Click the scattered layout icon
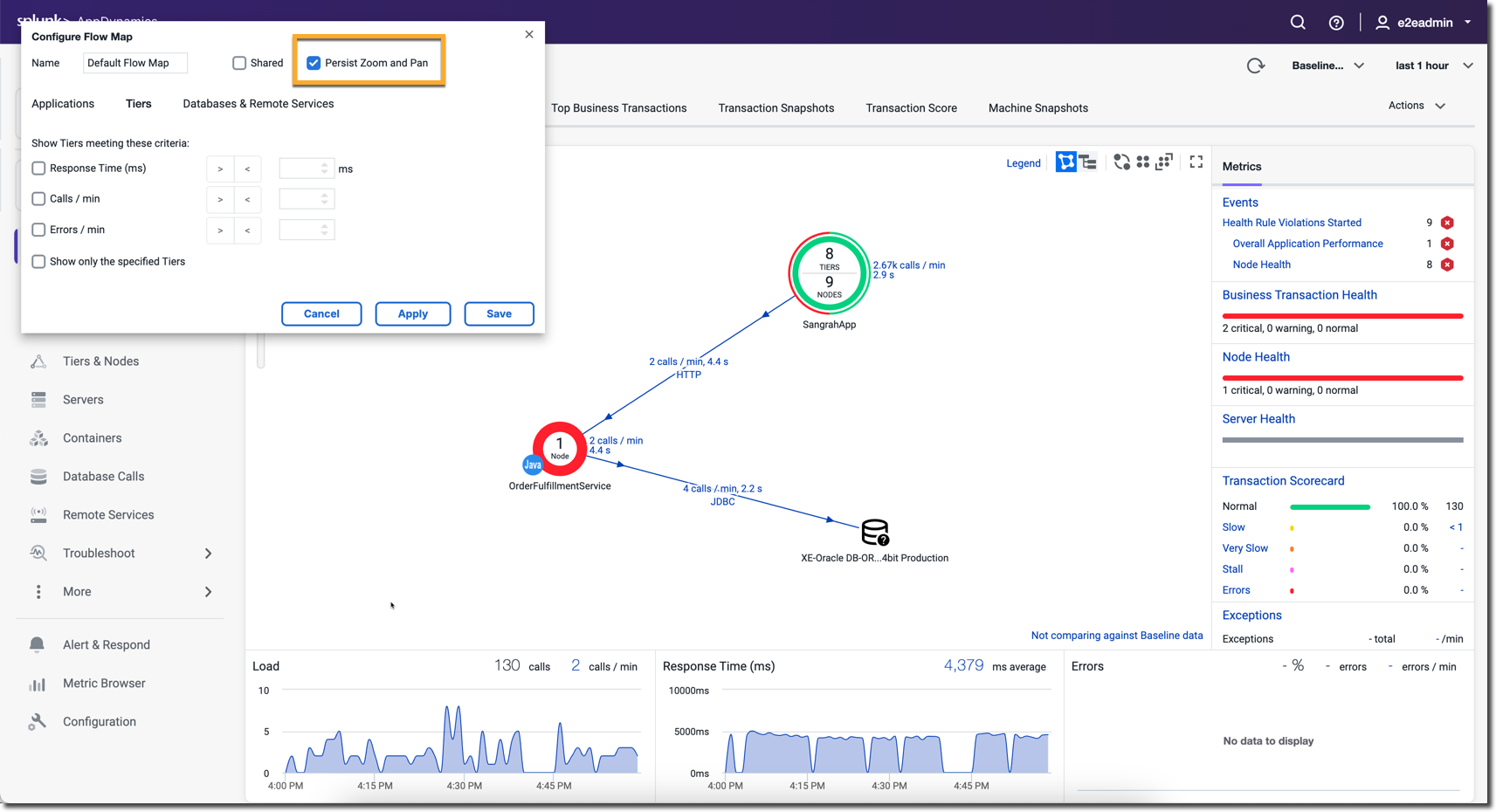Image resolution: width=1496 pixels, height=812 pixels. point(1163,162)
